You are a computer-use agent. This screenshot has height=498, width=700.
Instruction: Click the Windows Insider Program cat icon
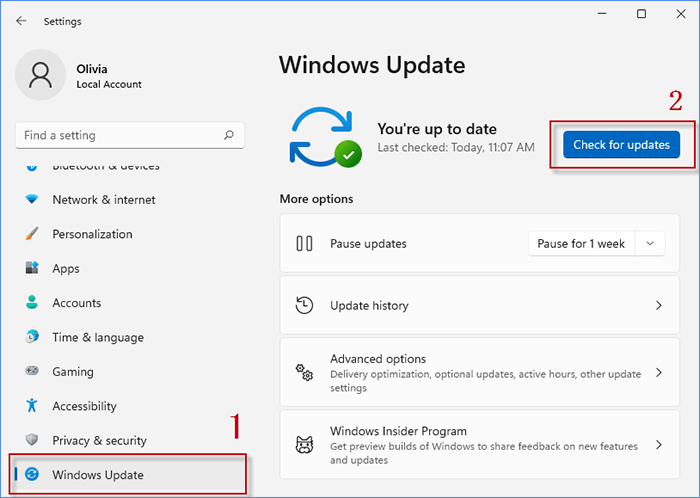pyautogui.click(x=304, y=444)
